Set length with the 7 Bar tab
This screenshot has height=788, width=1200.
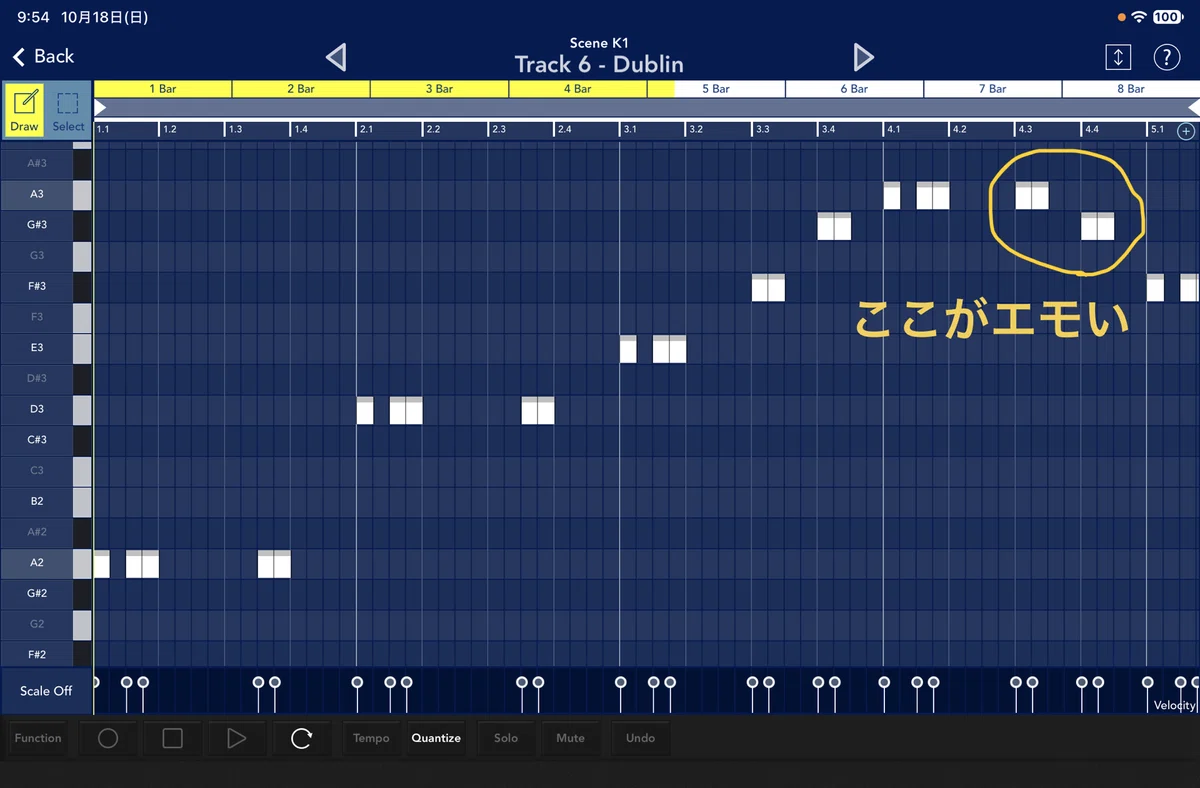point(993,89)
